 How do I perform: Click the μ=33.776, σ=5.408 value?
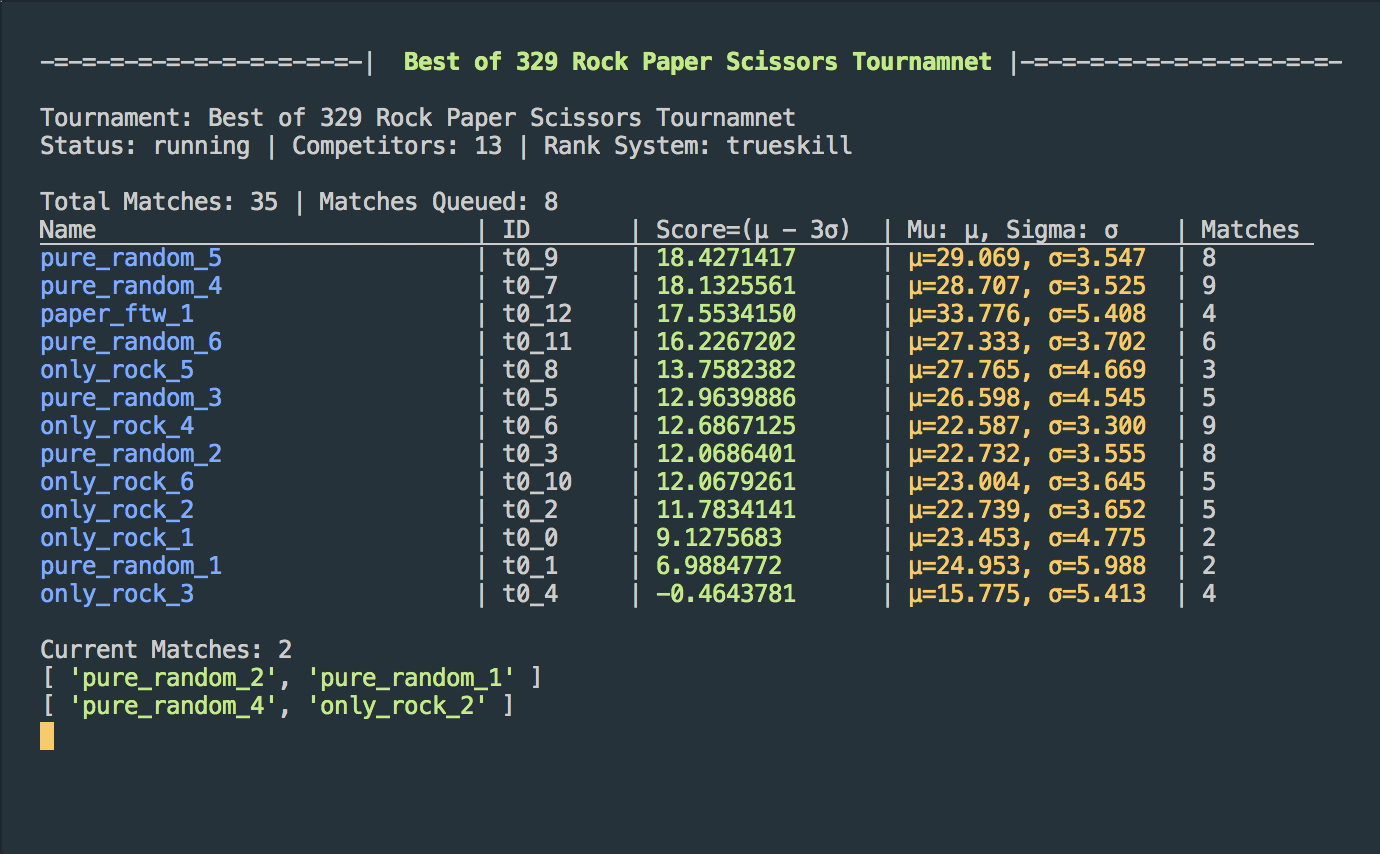pos(1027,314)
